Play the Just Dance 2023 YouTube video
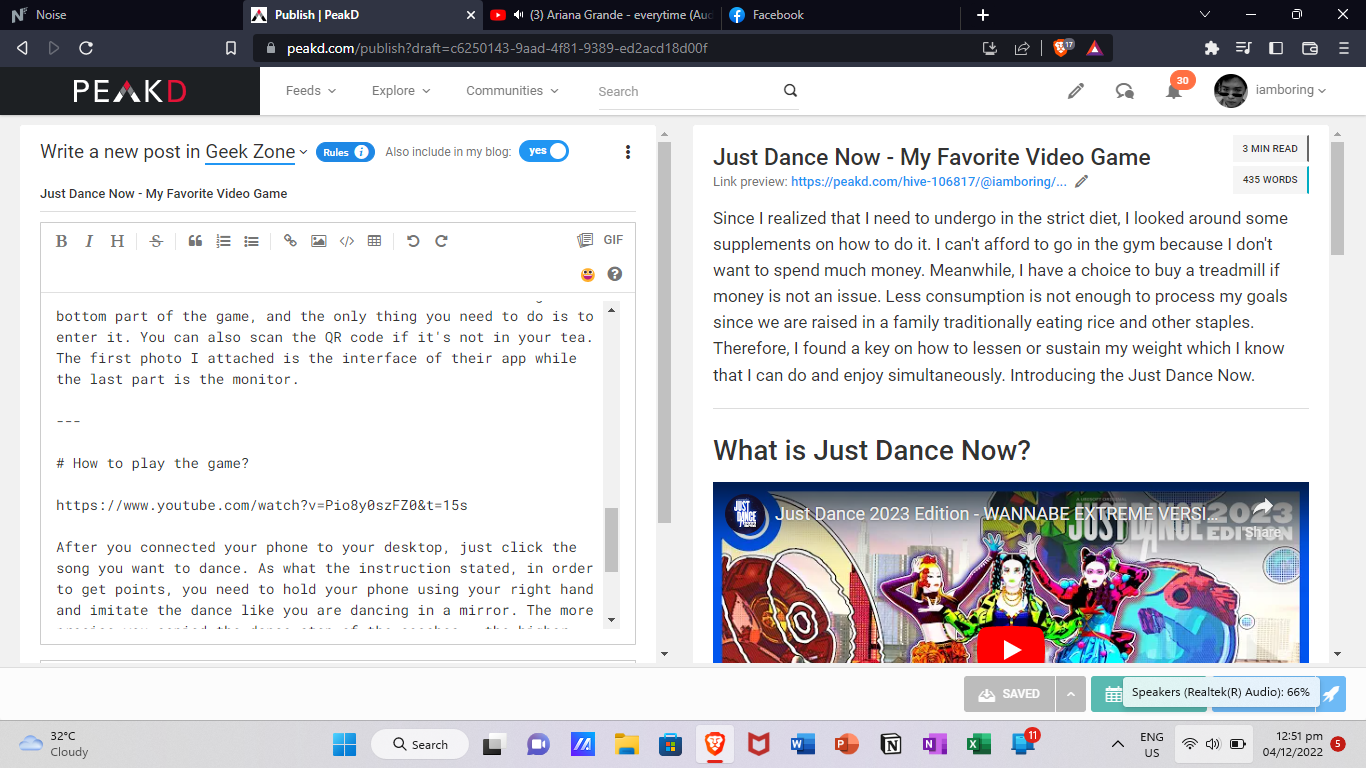 point(1011,650)
